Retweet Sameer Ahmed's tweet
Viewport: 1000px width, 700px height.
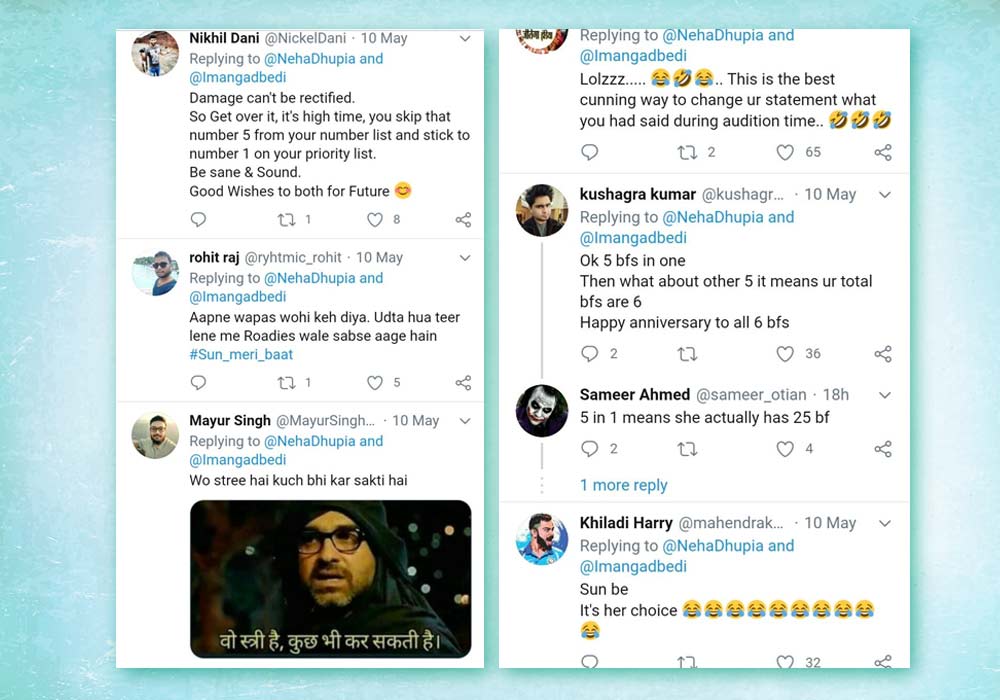coord(687,450)
